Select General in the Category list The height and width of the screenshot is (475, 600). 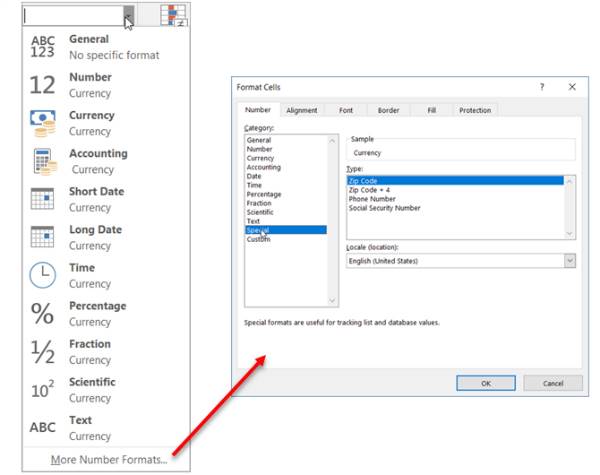pyautogui.click(x=286, y=140)
